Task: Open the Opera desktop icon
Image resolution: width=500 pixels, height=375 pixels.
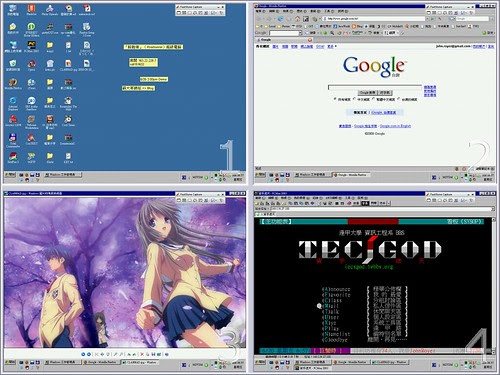Action: pos(31,63)
